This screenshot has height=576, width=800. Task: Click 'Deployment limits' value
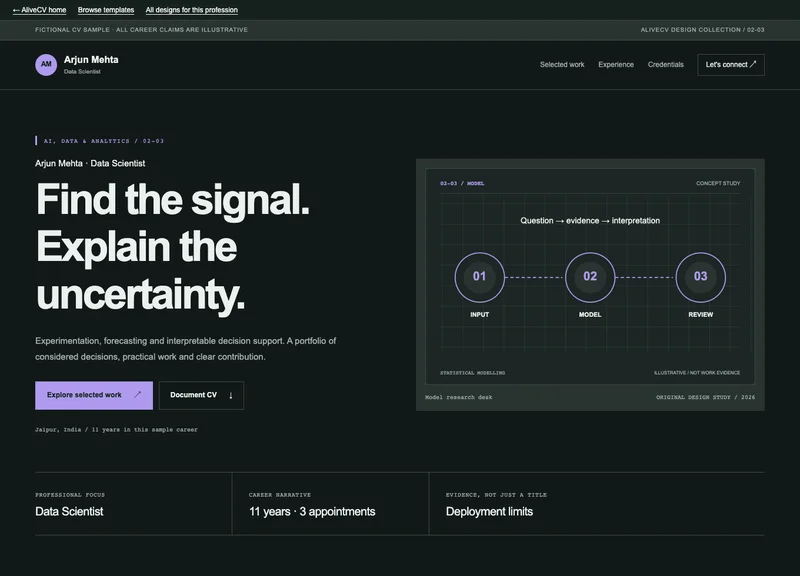coord(489,512)
